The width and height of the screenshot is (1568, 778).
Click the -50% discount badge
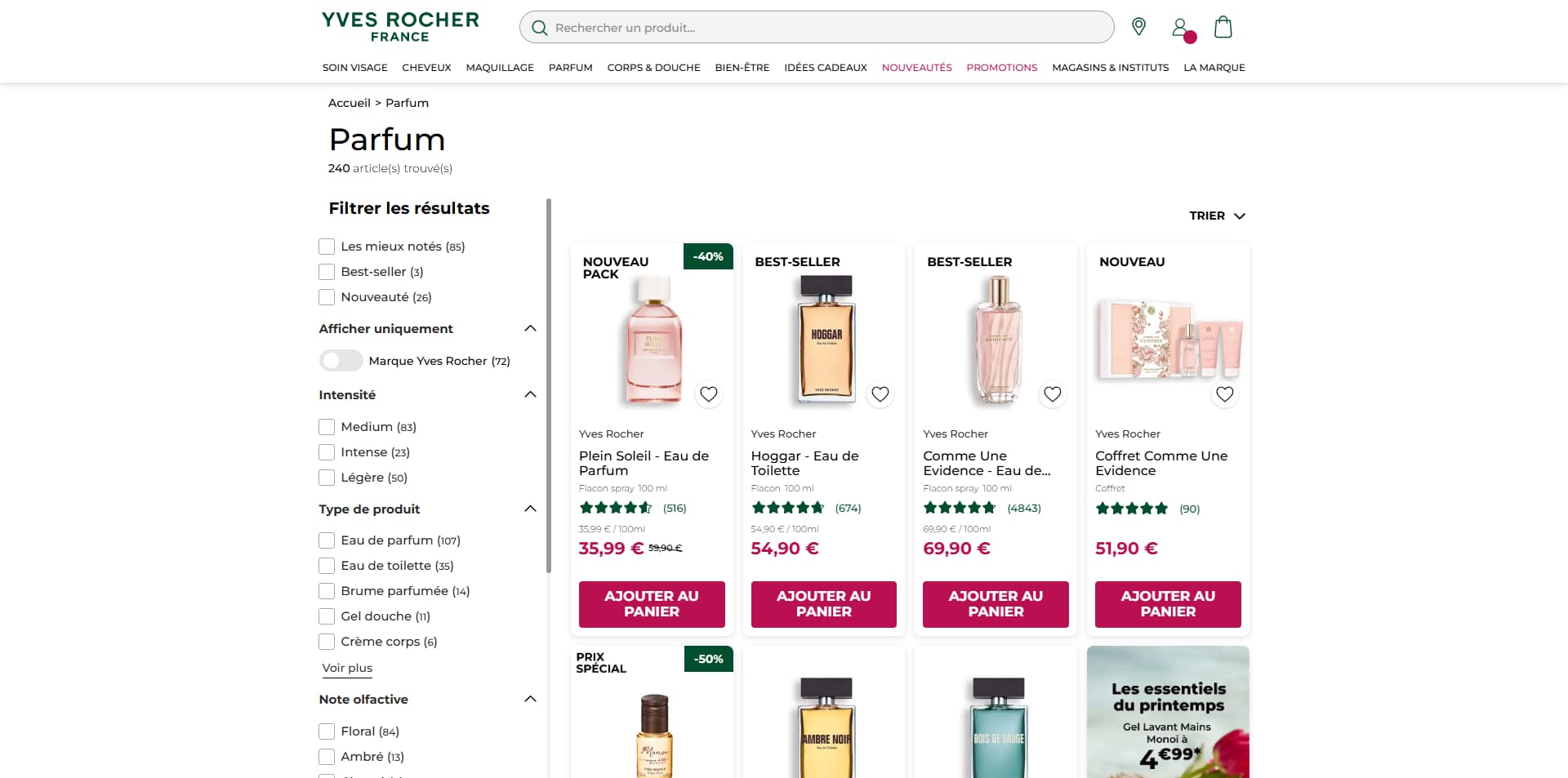pos(708,659)
